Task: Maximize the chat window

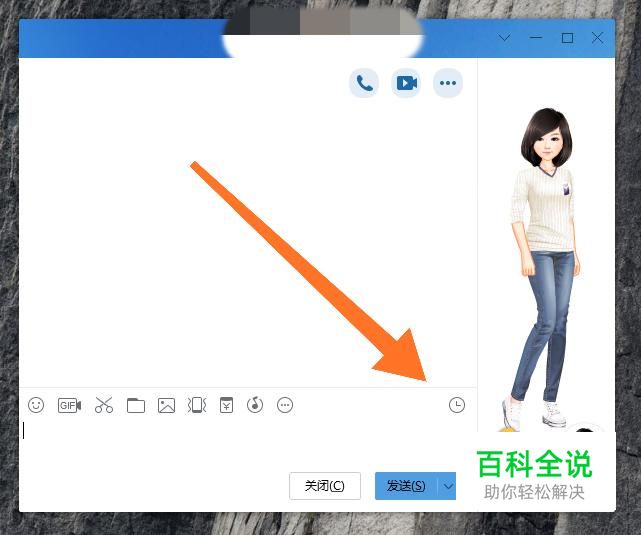Action: click(567, 38)
